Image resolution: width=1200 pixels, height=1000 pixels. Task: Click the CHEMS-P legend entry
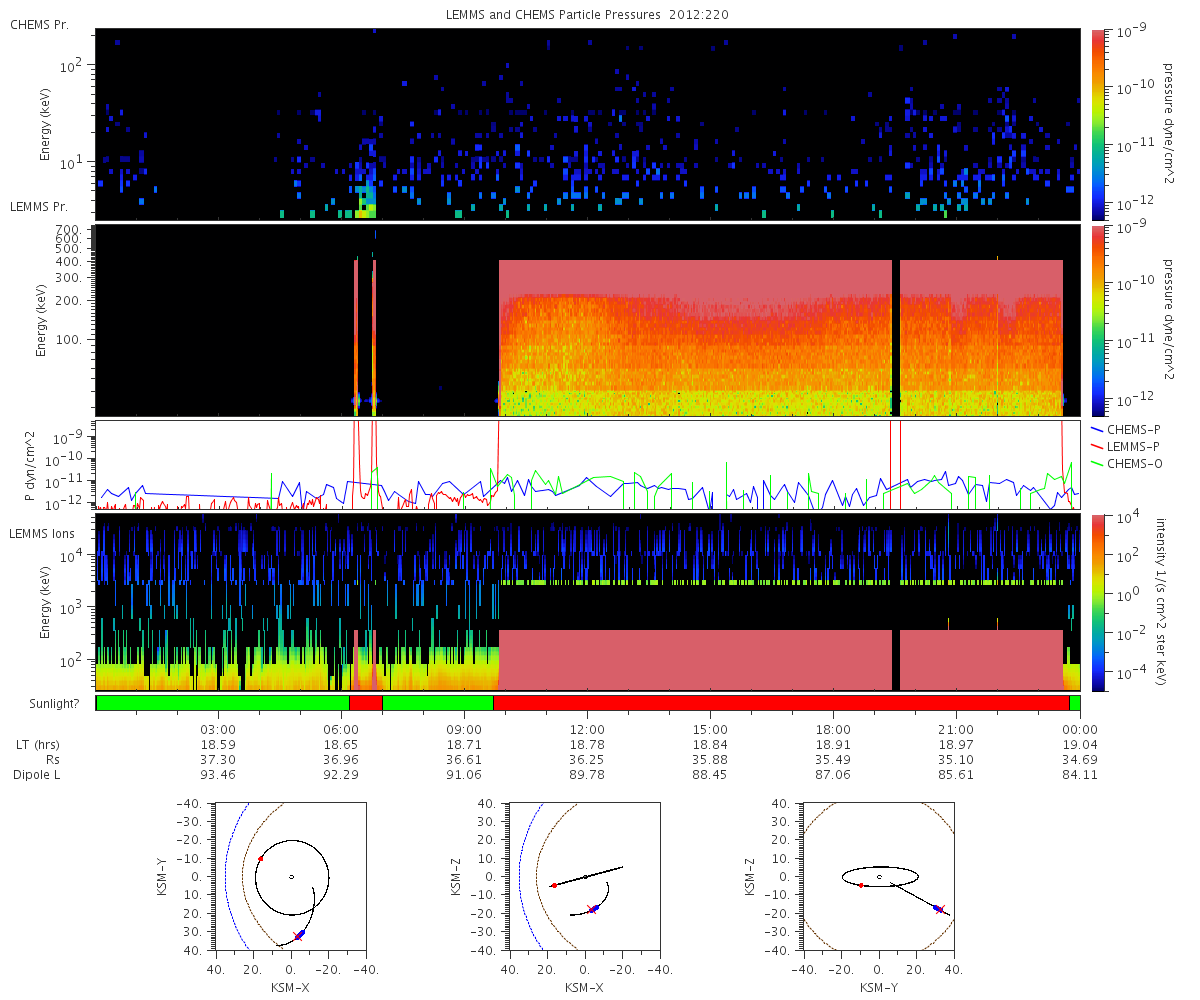point(1136,429)
